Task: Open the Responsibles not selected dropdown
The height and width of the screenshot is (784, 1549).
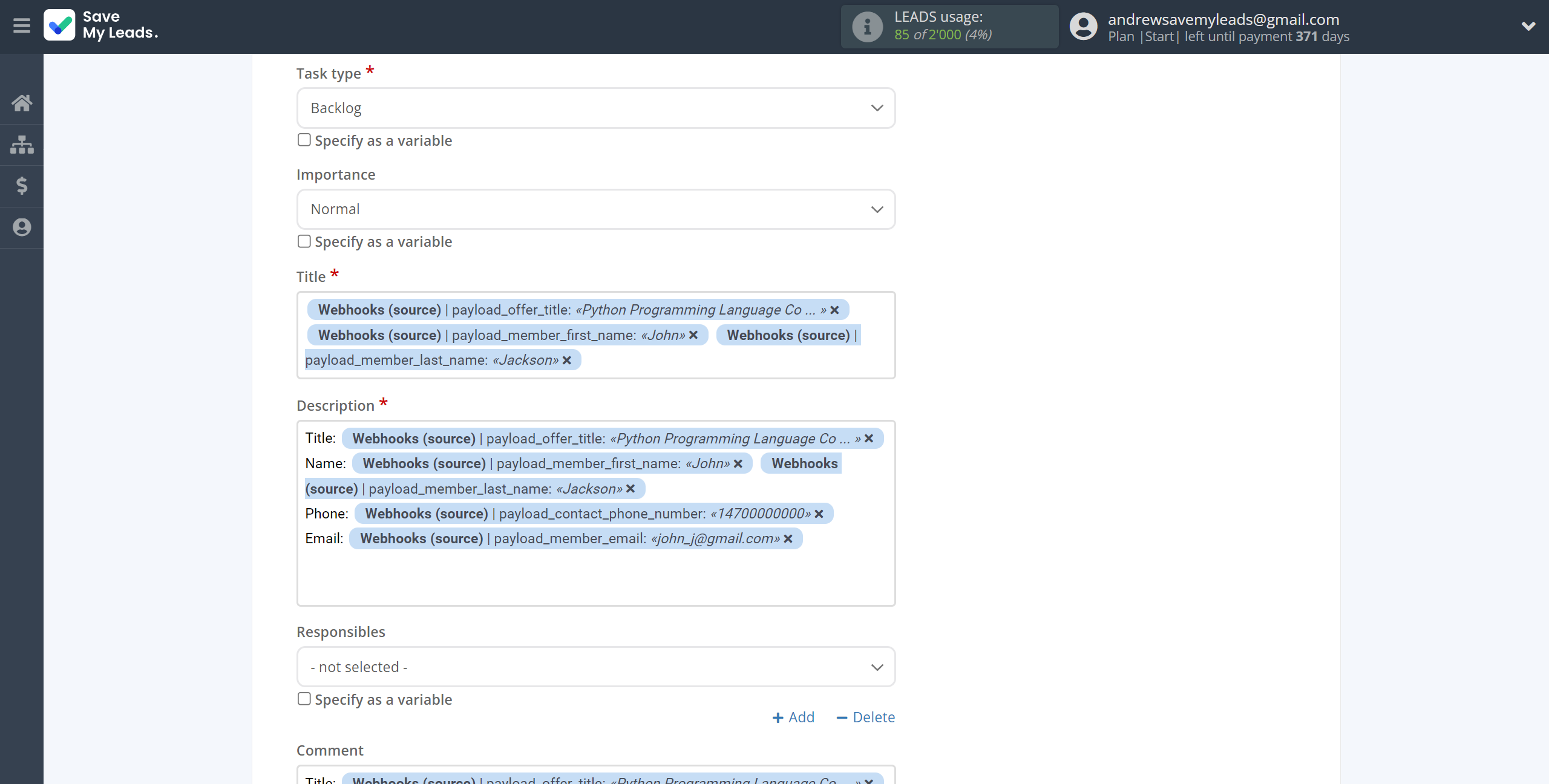Action: coord(596,667)
